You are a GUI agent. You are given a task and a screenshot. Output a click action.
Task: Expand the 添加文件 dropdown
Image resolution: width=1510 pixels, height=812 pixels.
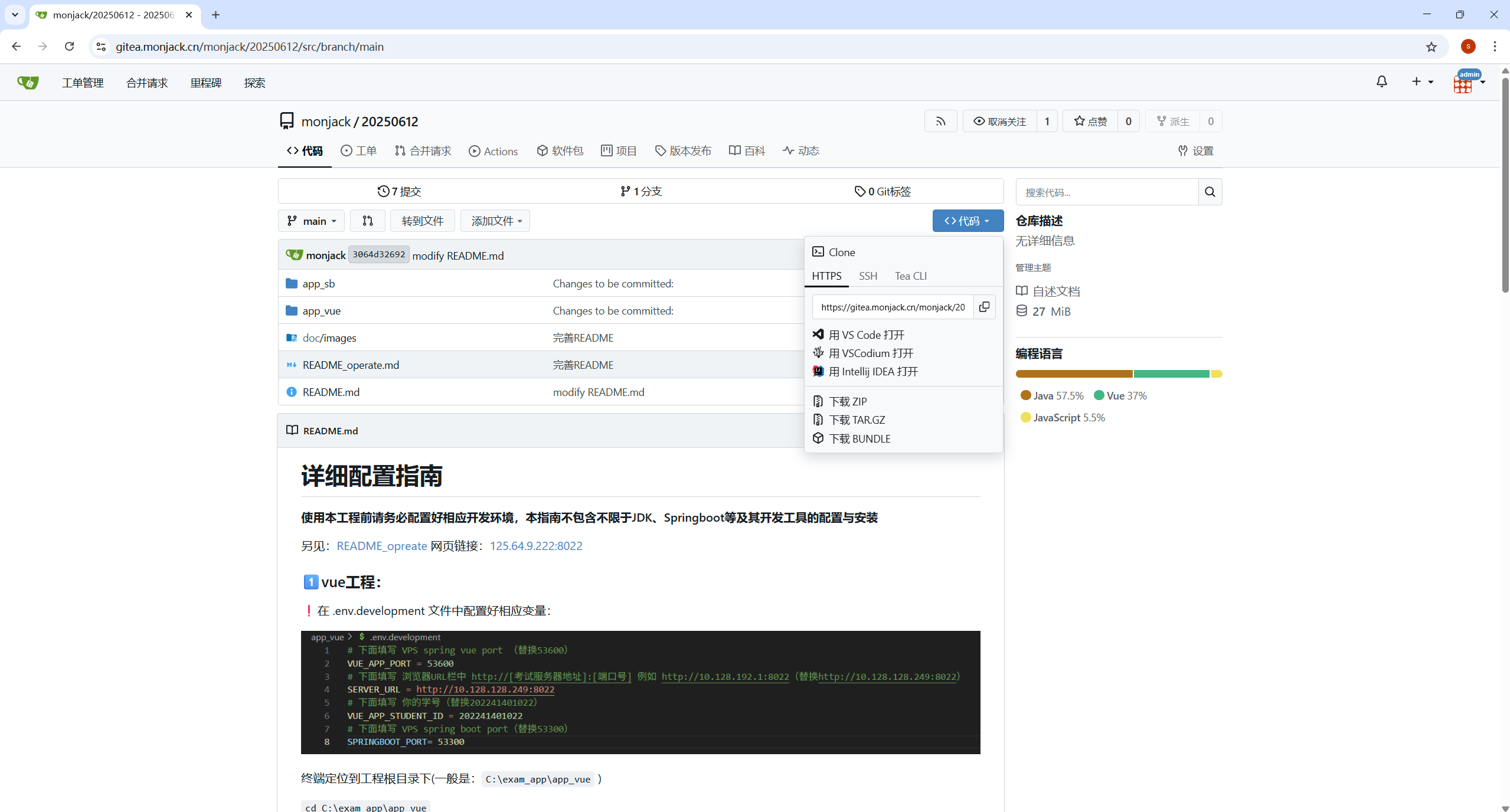(495, 221)
